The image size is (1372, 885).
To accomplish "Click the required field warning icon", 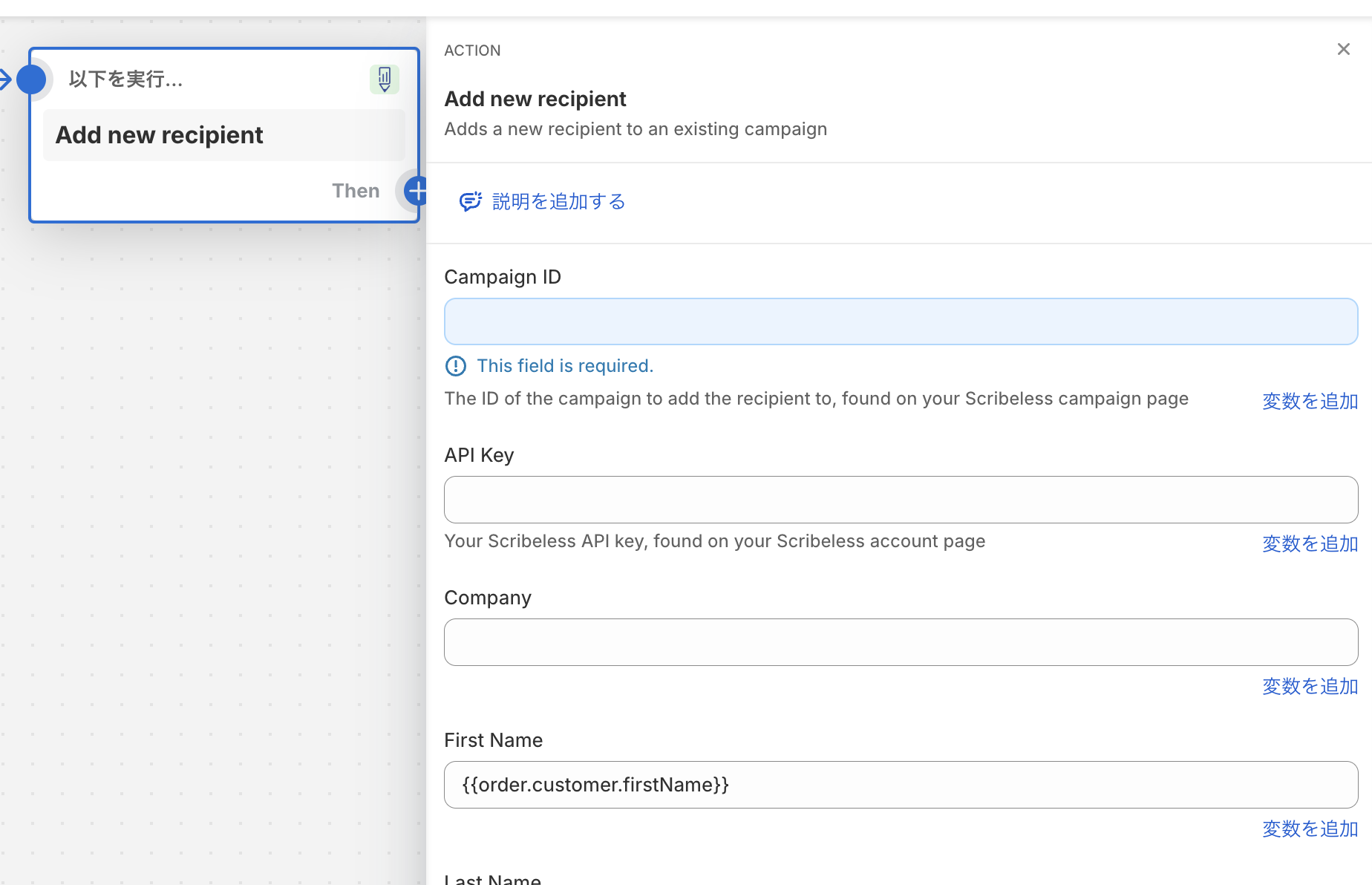I will [455, 366].
